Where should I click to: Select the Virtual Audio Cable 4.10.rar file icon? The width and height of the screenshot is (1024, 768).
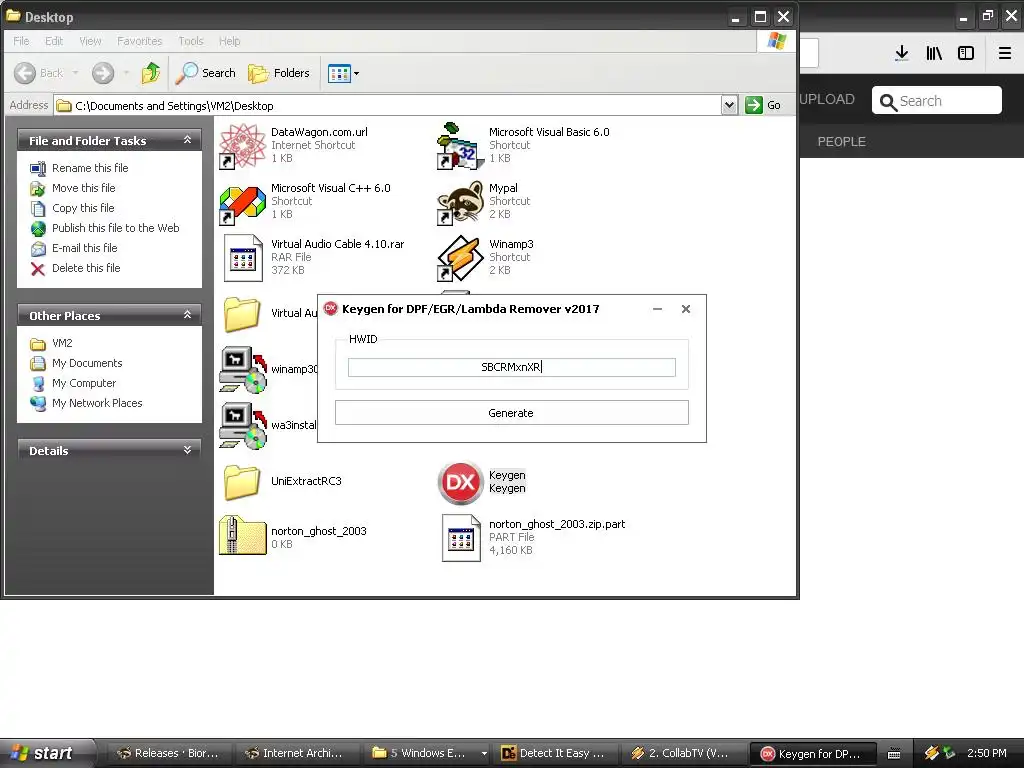click(x=242, y=259)
